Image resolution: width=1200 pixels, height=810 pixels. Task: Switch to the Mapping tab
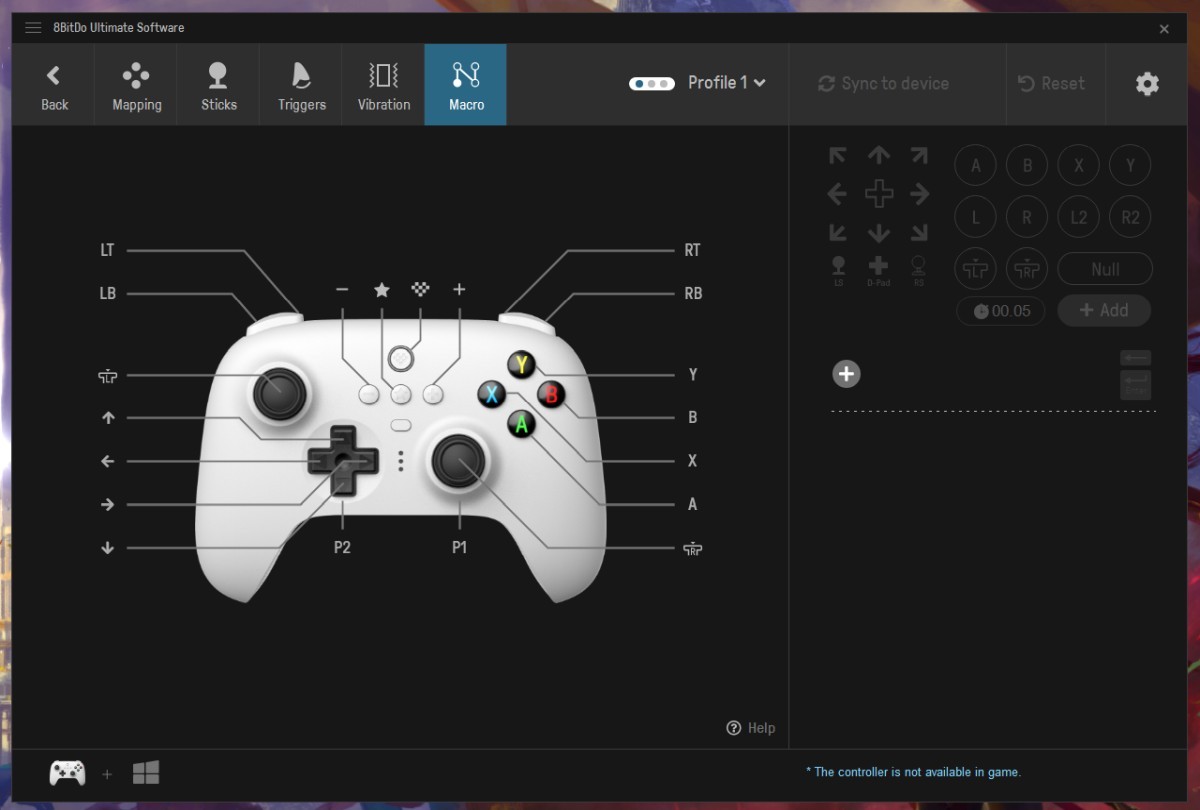pos(137,85)
